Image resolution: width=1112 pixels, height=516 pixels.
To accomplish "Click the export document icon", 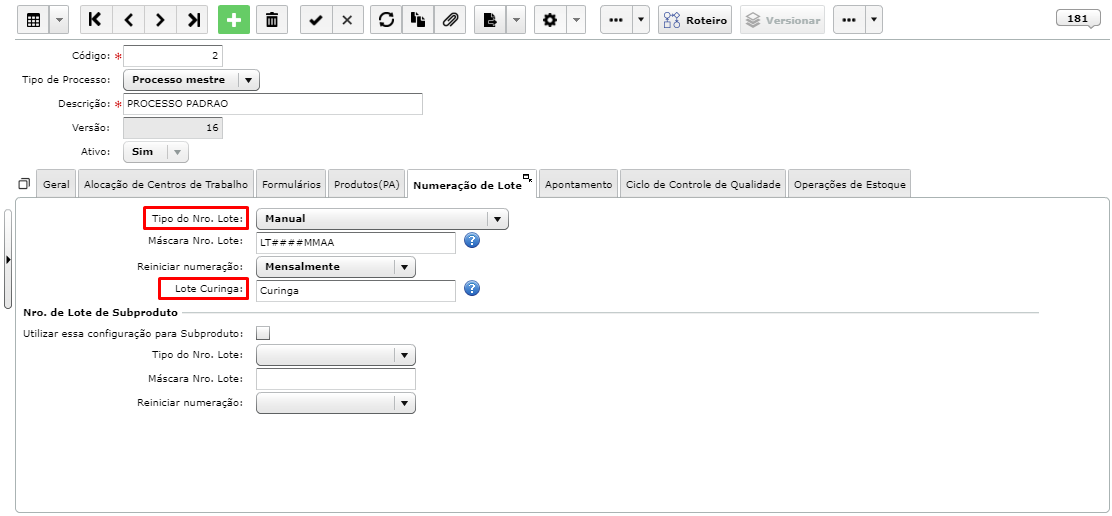I will pyautogui.click(x=490, y=21).
